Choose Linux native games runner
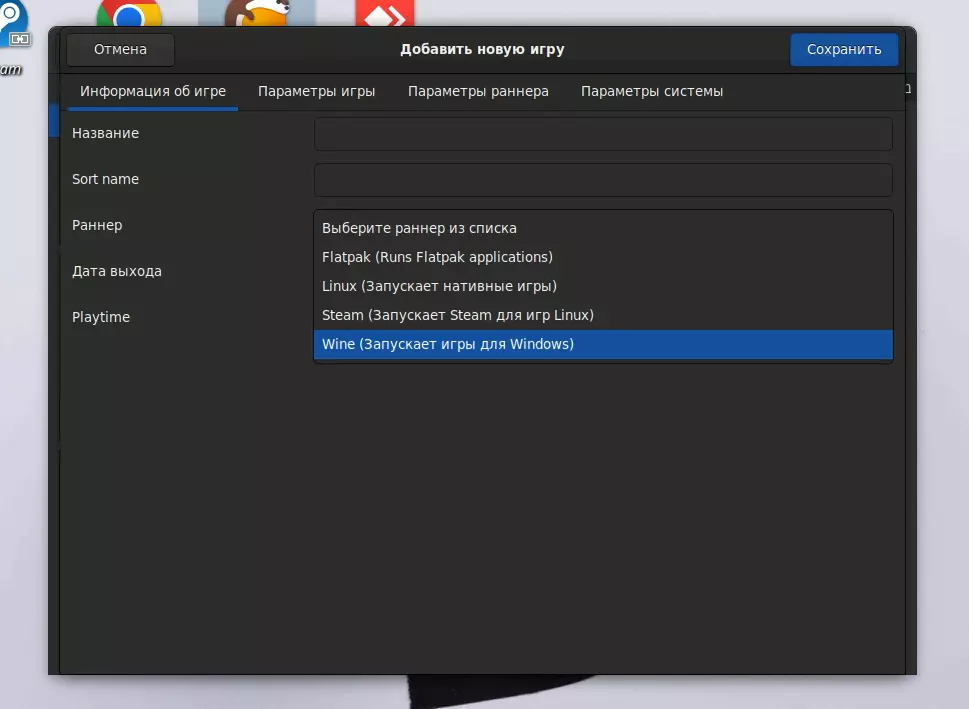Screen dimensions: 969x709 click(x=603, y=286)
